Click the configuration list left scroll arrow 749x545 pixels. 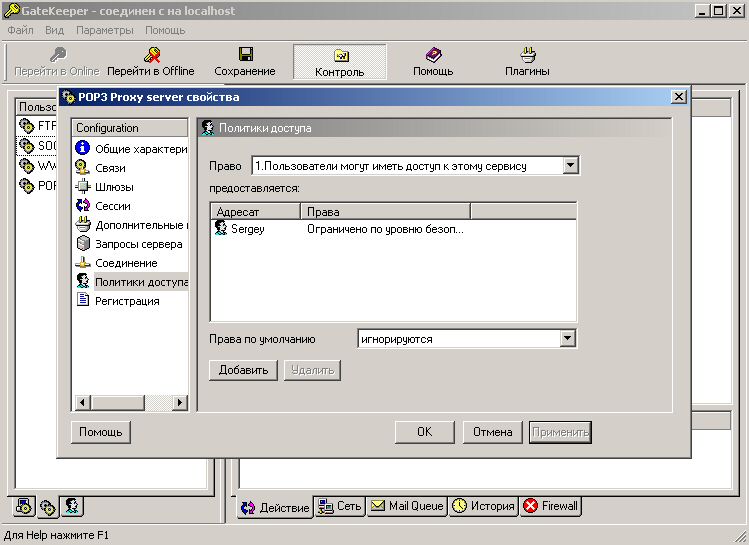click(82, 403)
